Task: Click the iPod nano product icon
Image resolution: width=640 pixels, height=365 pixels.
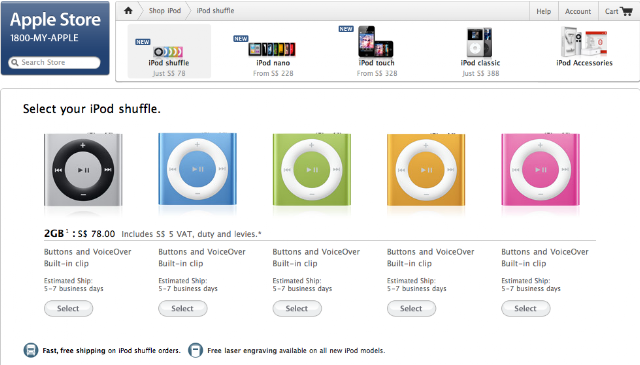Action: click(272, 49)
